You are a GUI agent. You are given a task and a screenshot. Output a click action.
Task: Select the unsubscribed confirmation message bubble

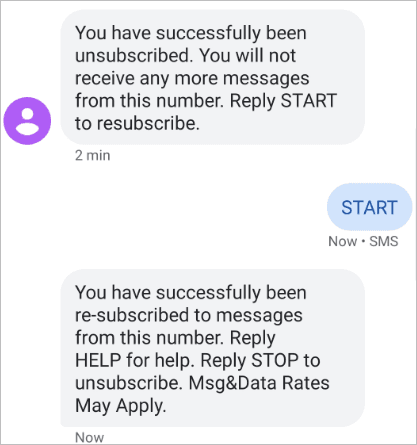(x=212, y=77)
